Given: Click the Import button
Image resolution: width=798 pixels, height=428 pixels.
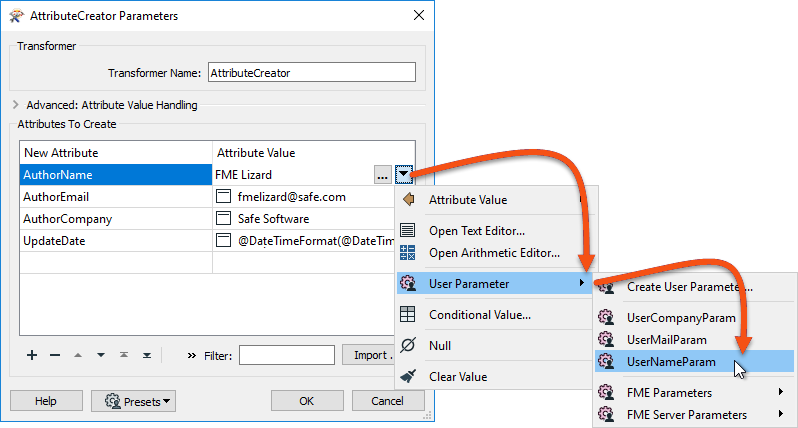Looking at the screenshot, I should coord(370,355).
